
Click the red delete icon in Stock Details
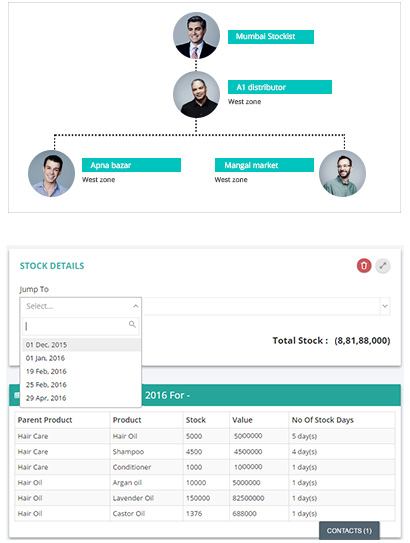[x=364, y=266]
